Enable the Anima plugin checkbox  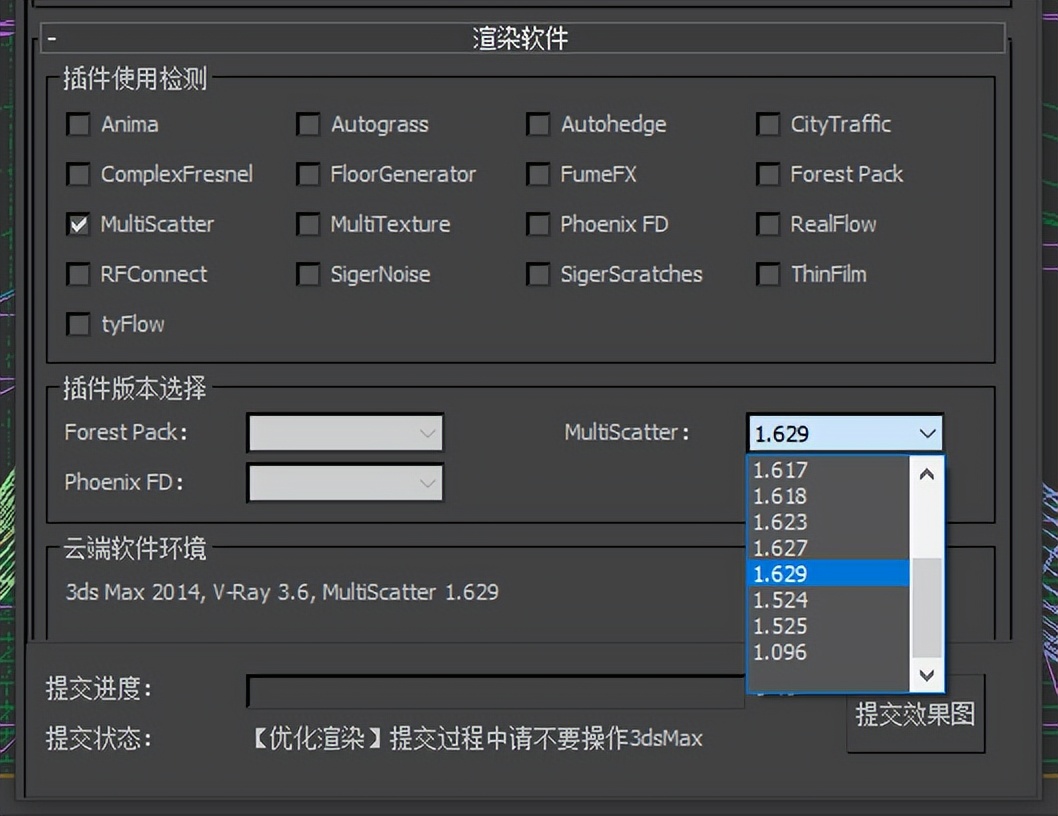(78, 124)
